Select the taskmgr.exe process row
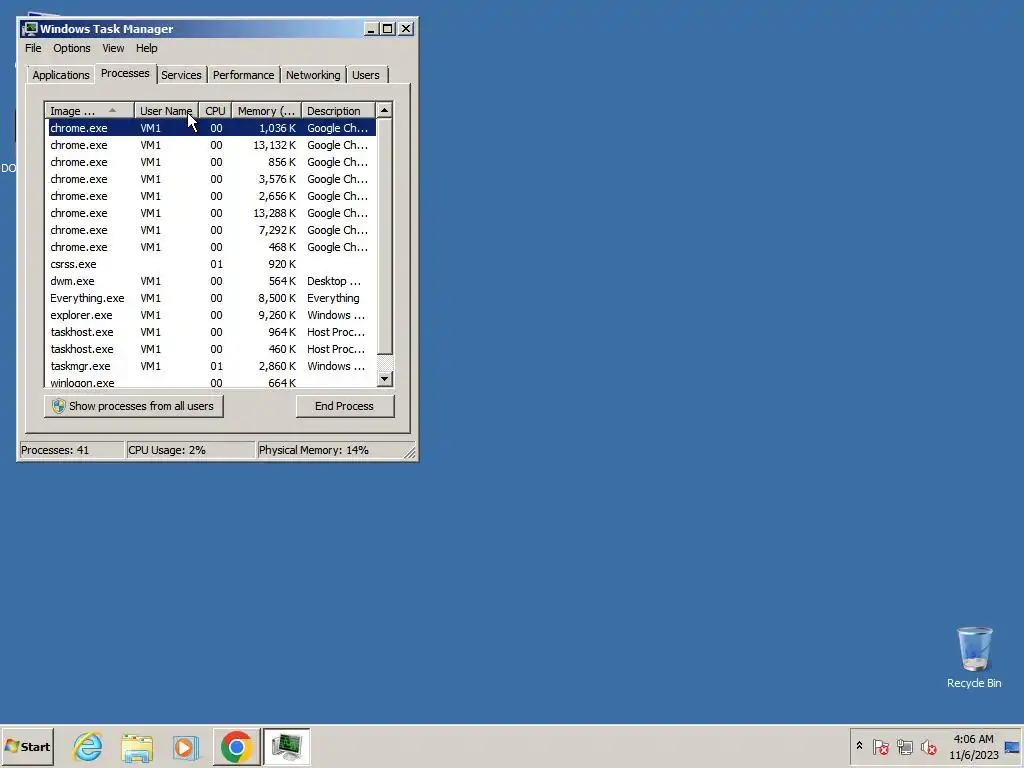1024x768 pixels. [x=211, y=366]
